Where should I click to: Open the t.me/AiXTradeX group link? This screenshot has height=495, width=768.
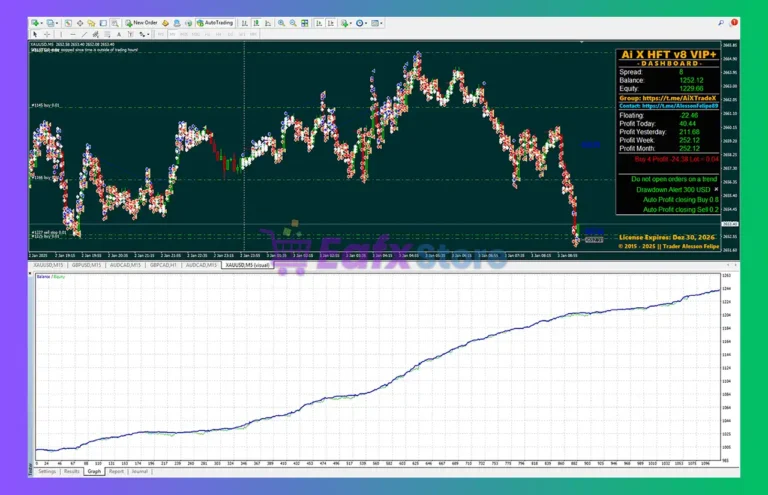(668, 98)
